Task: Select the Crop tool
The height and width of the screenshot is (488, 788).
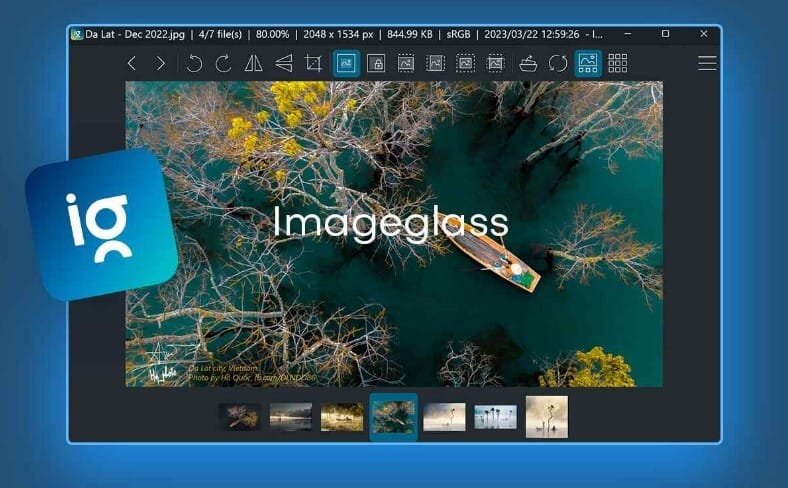Action: pyautogui.click(x=313, y=63)
